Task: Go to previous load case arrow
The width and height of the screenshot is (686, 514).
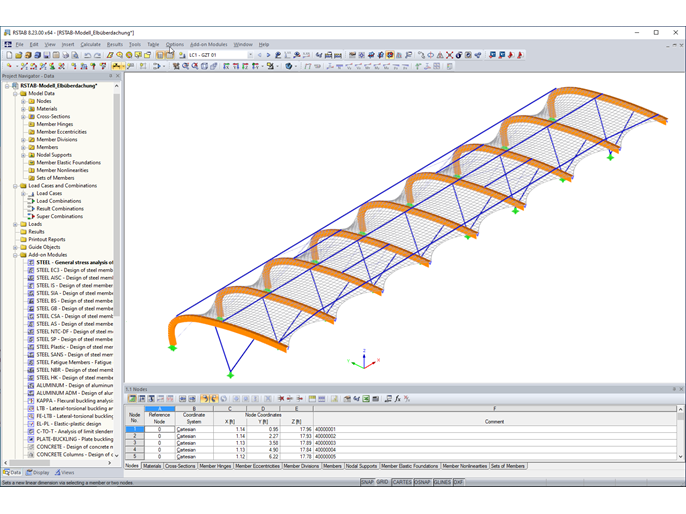Action: pyautogui.click(x=259, y=55)
